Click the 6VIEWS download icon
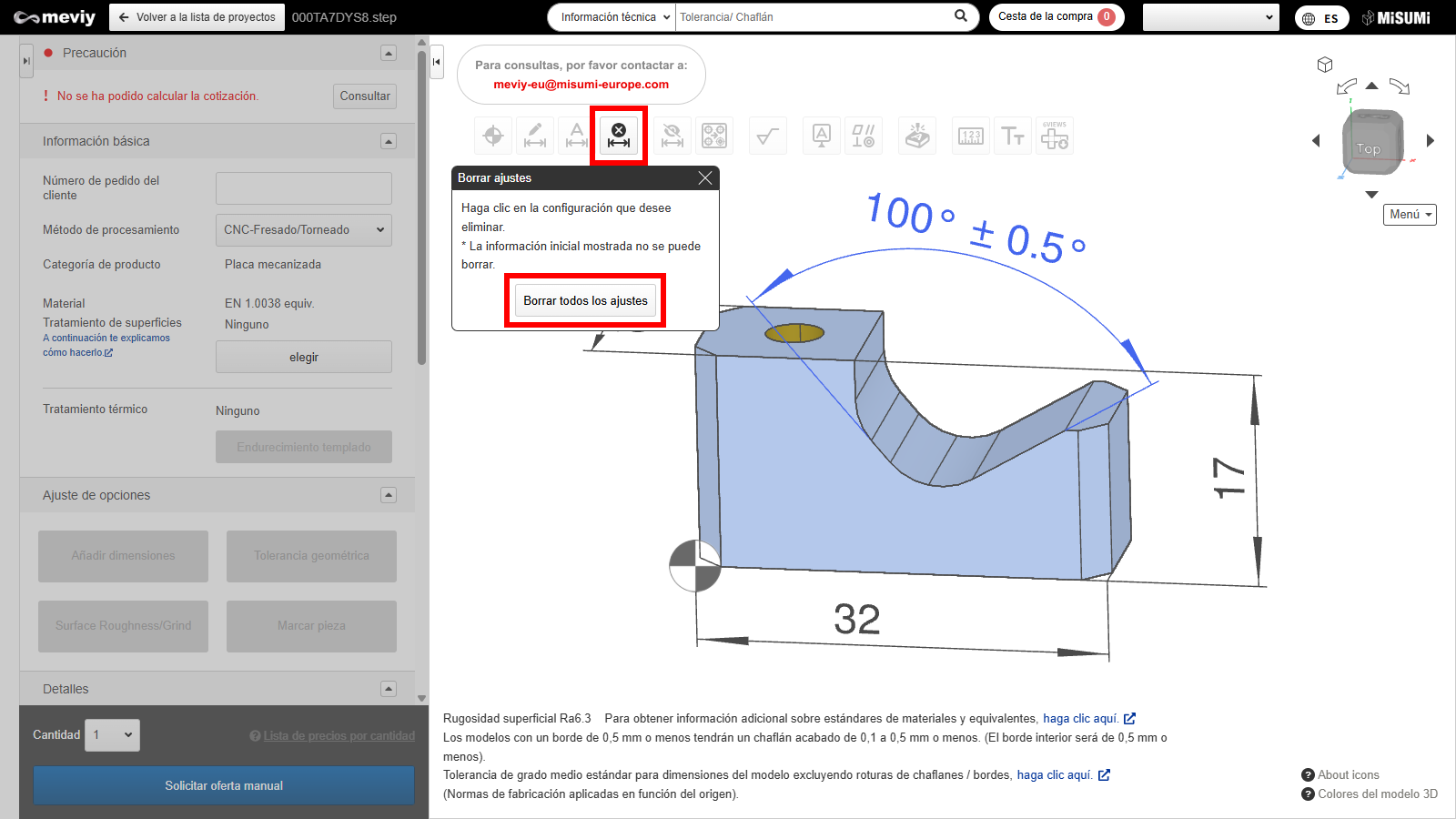The width and height of the screenshot is (1456, 819). pos(1055,136)
